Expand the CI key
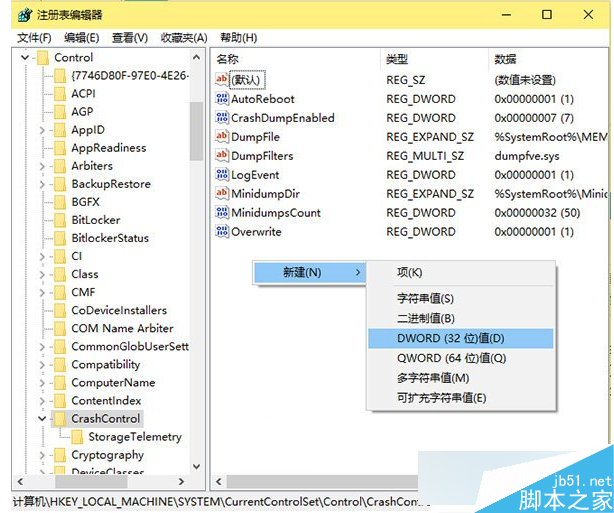This screenshot has height=513, width=614. (x=42, y=256)
